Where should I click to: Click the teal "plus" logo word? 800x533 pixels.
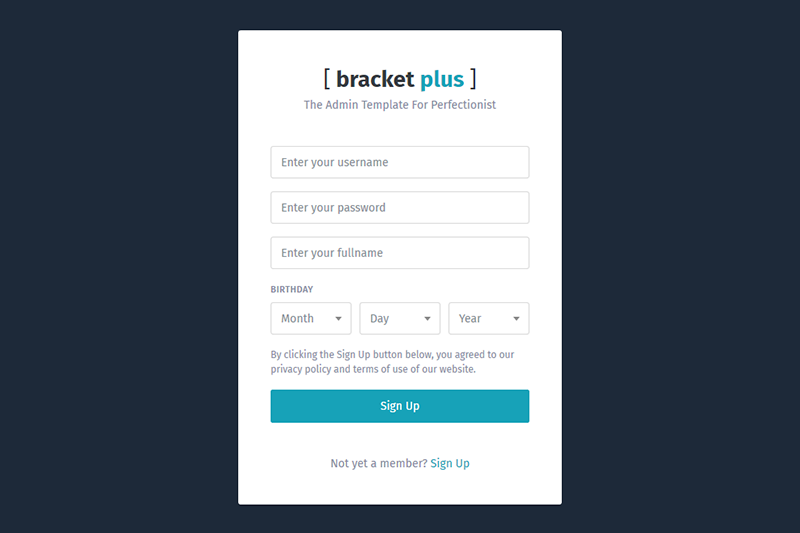pos(442,80)
